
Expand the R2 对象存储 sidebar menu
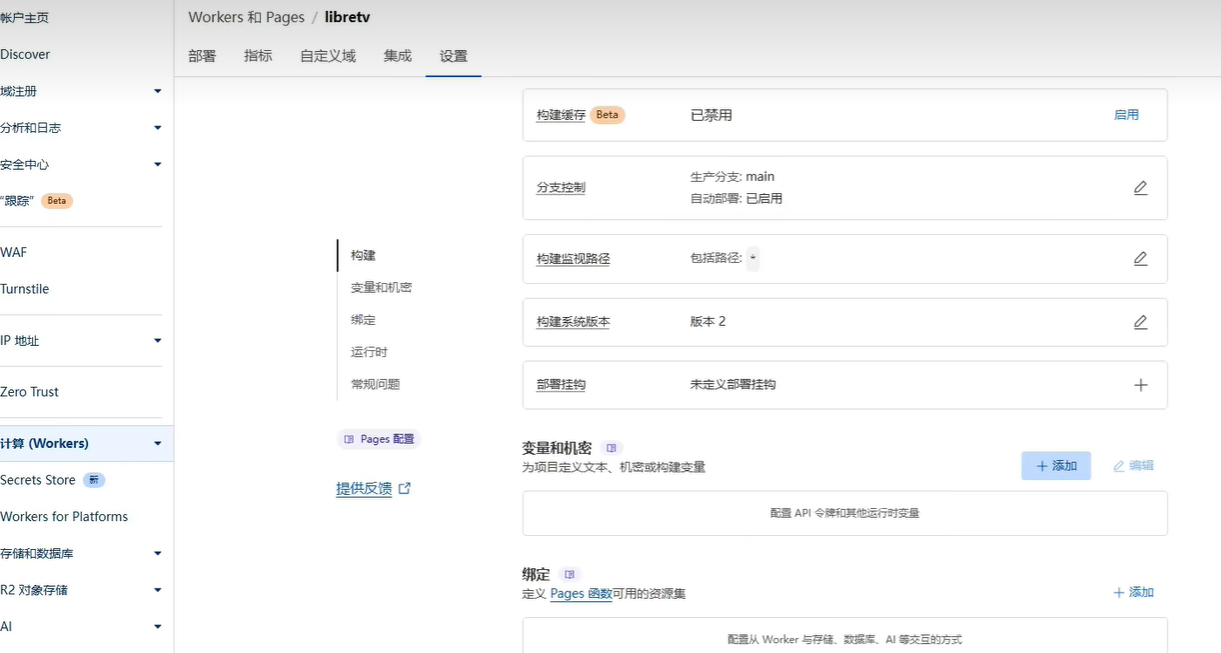(x=157, y=590)
